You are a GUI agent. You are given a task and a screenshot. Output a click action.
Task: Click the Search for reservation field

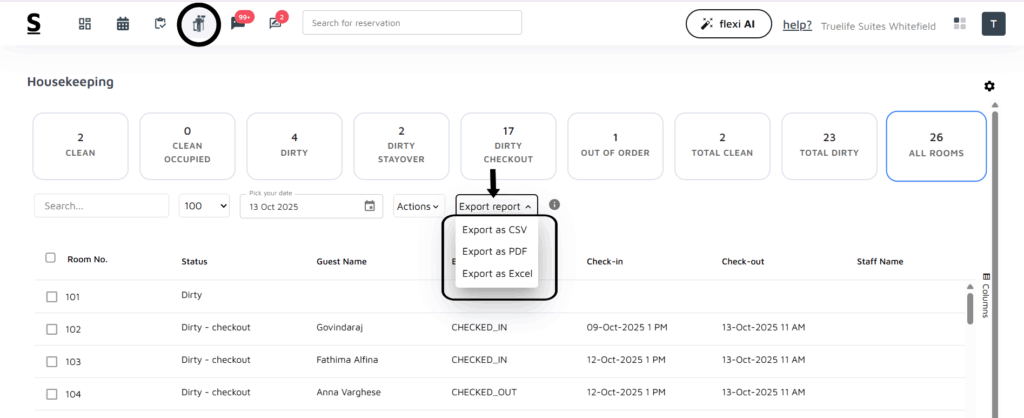tap(411, 23)
